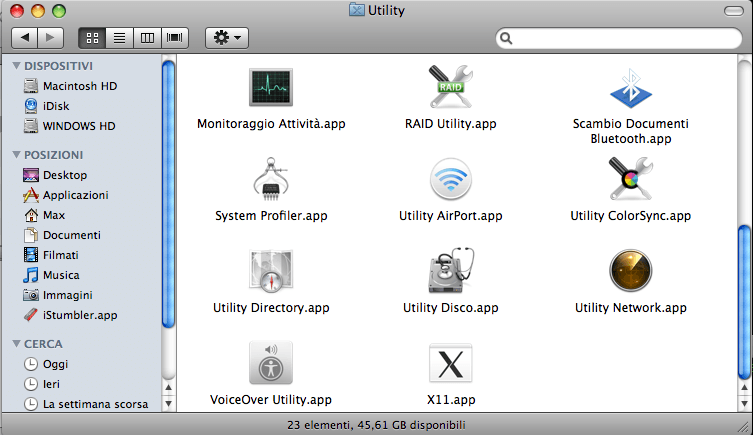Image resolution: width=753 pixels, height=435 pixels.
Task: Open iDisk in the sidebar
Action: click(47, 106)
